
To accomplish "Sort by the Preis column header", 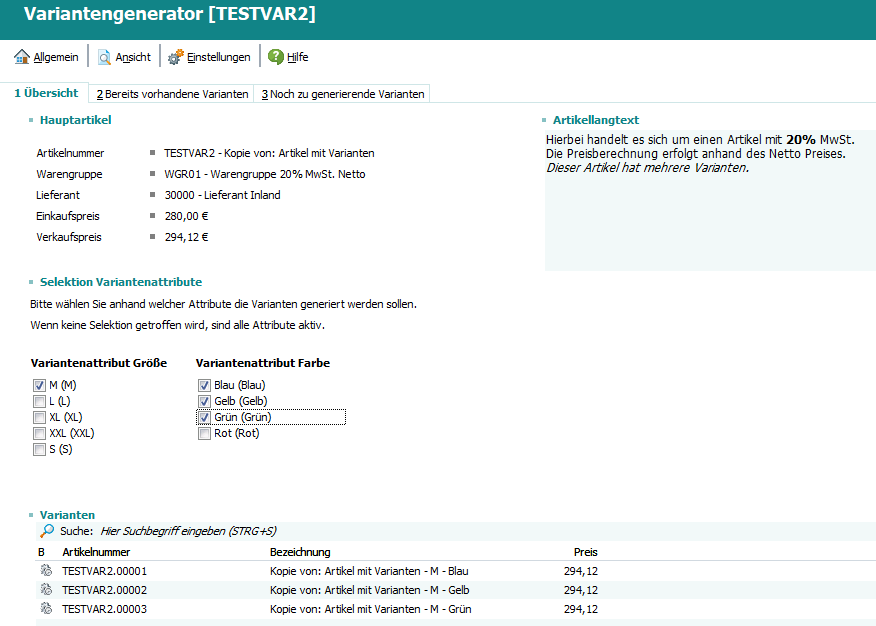I will pyautogui.click(x=585, y=552).
